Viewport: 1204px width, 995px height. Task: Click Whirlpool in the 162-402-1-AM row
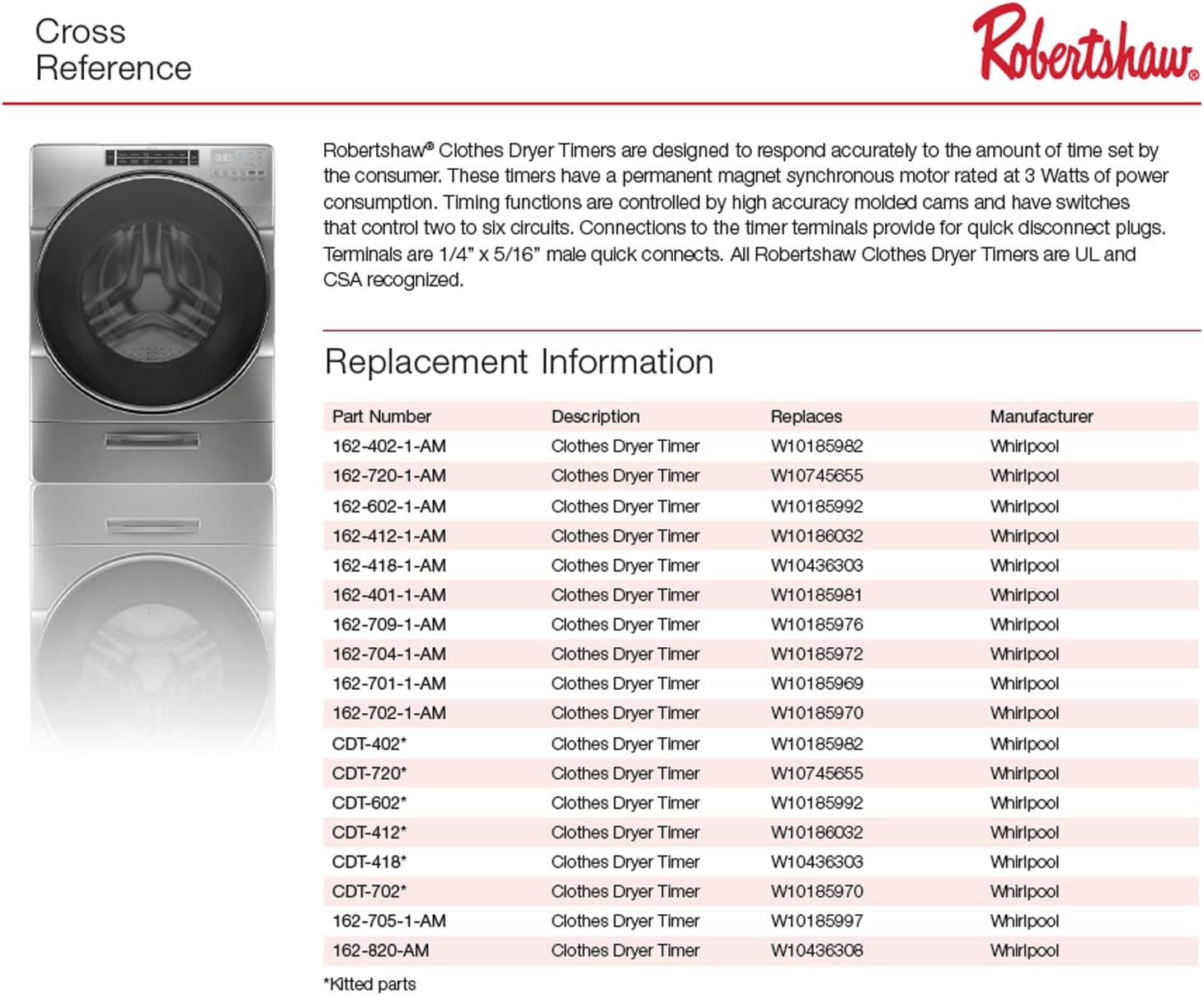coord(1024,446)
